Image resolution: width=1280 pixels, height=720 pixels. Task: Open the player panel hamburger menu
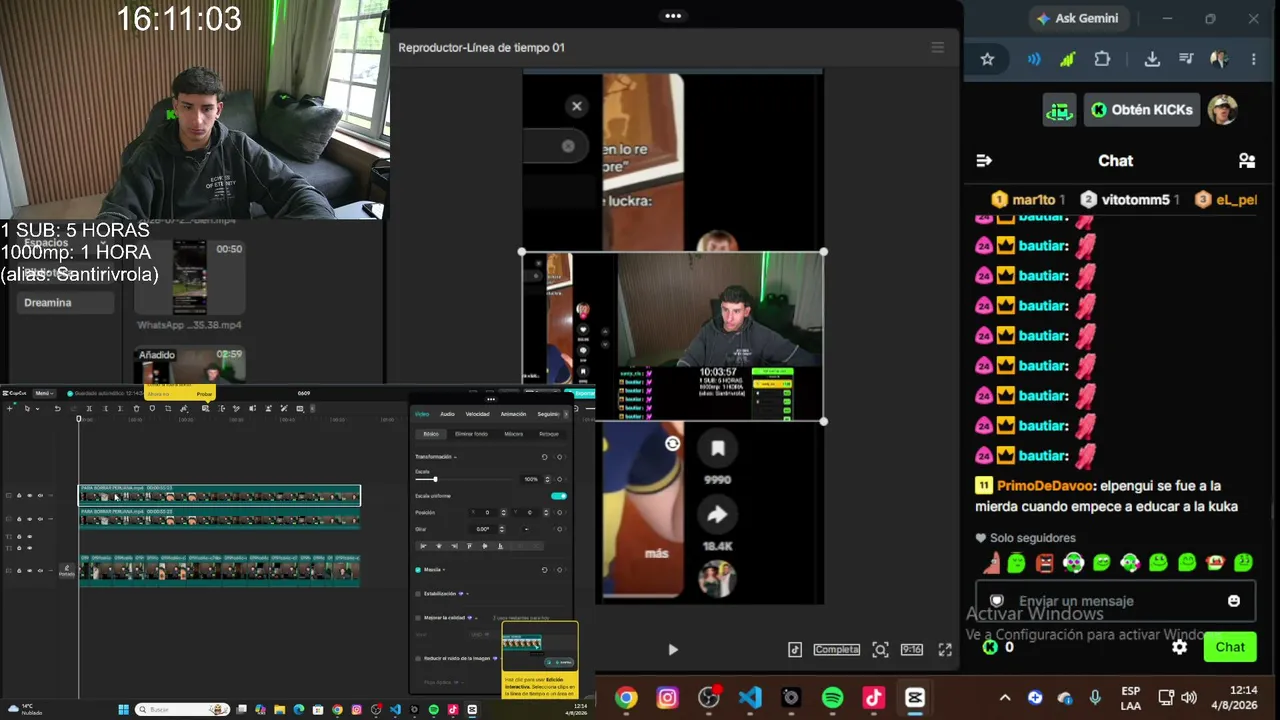[937, 47]
